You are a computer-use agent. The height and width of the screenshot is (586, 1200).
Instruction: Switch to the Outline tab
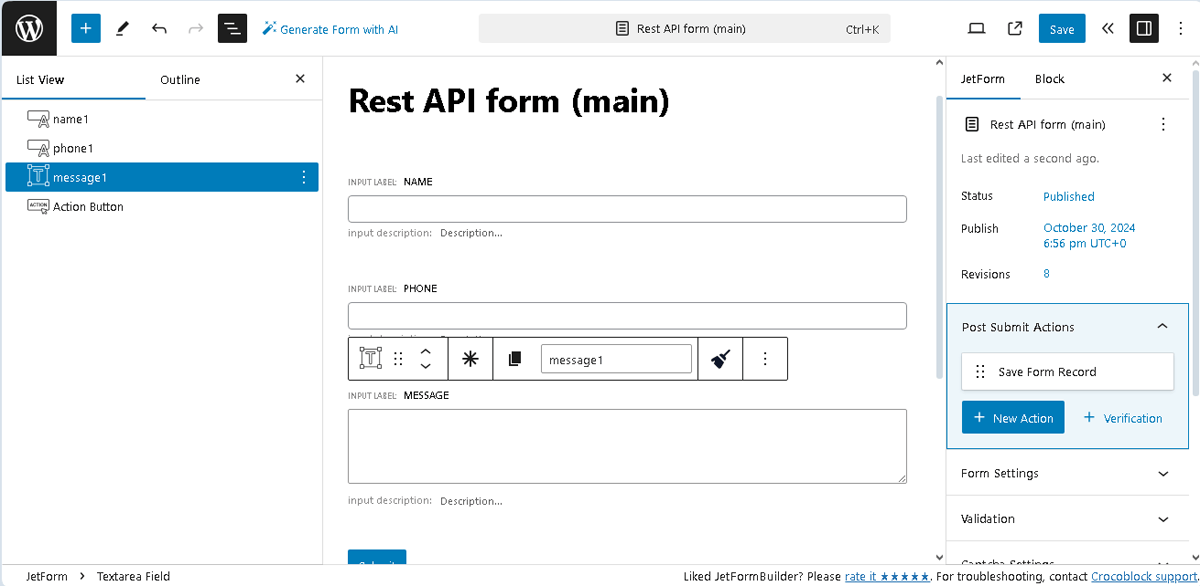pyautogui.click(x=180, y=80)
